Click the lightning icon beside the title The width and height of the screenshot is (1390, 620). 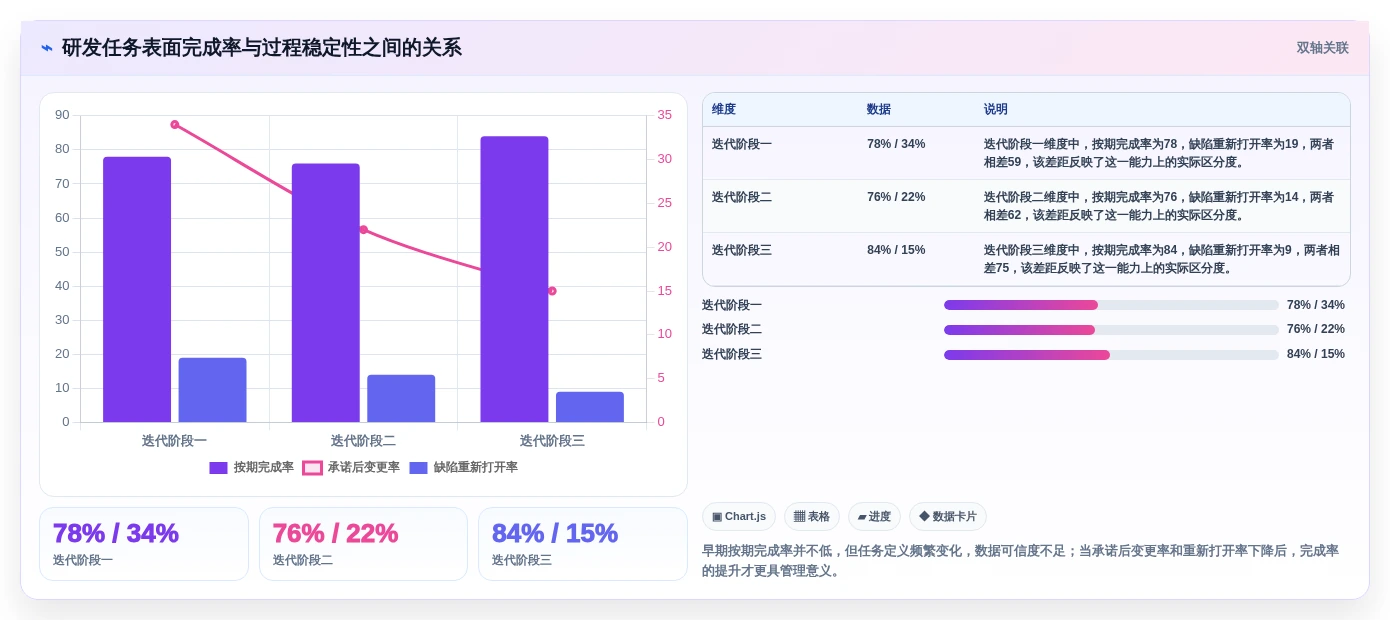[x=47, y=47]
